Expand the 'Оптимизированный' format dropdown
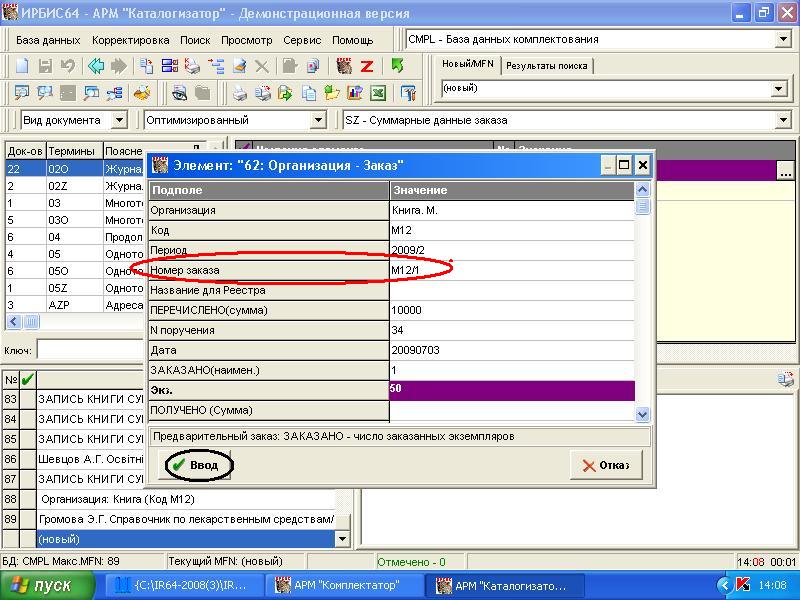 pos(318,120)
